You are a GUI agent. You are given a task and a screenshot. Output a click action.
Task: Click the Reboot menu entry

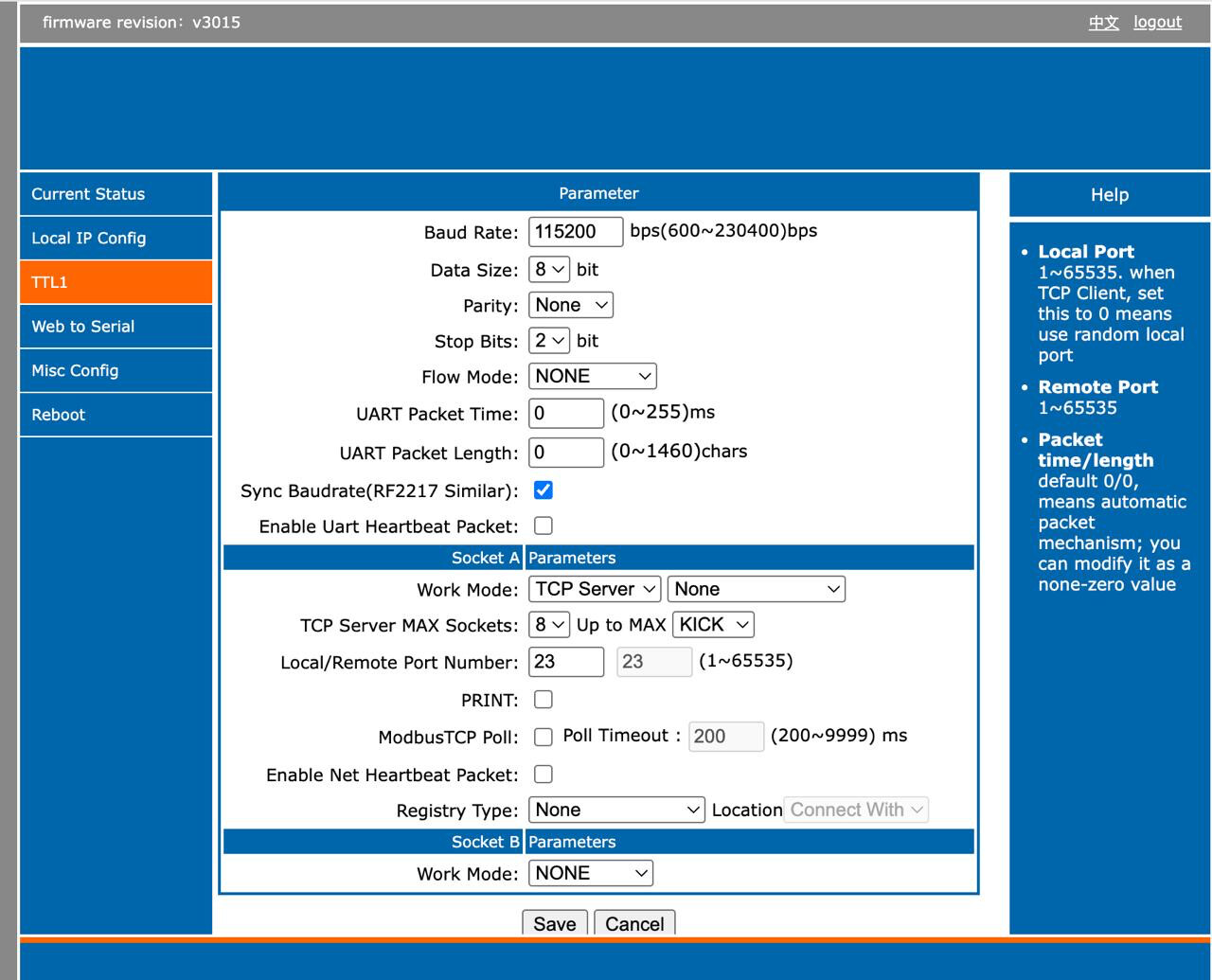tap(59, 415)
